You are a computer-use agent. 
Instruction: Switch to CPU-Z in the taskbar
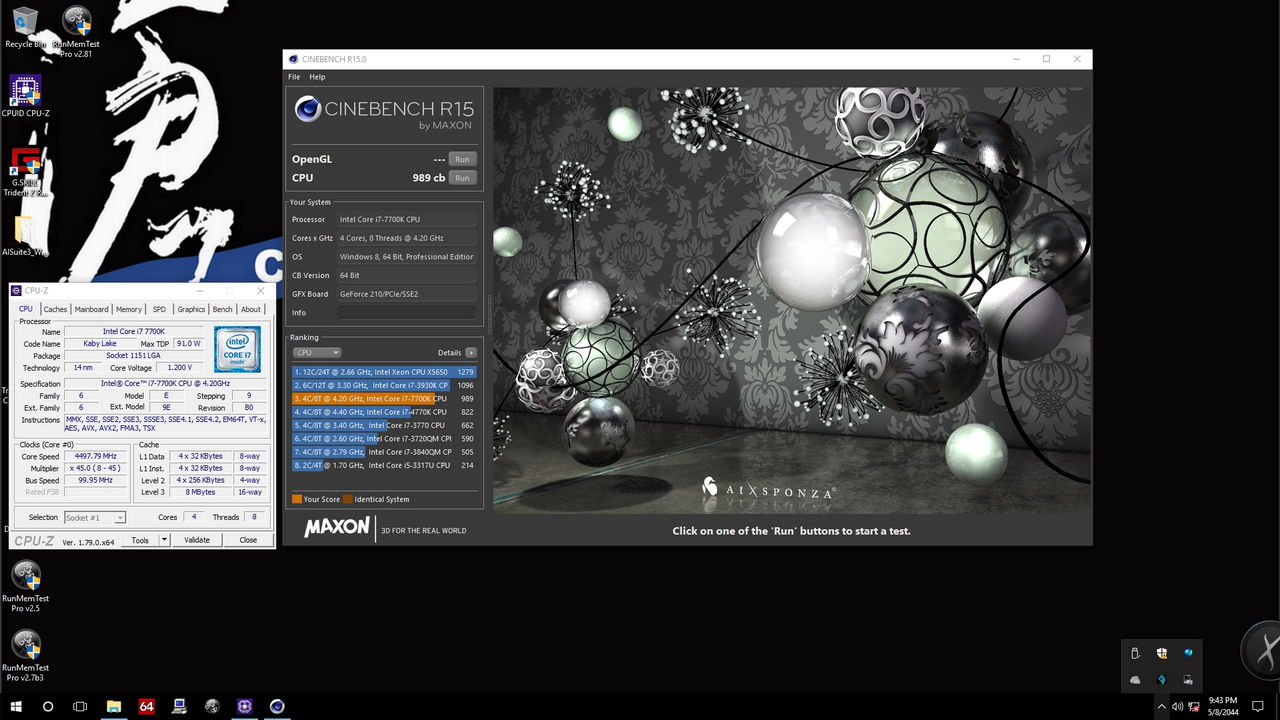(245, 706)
